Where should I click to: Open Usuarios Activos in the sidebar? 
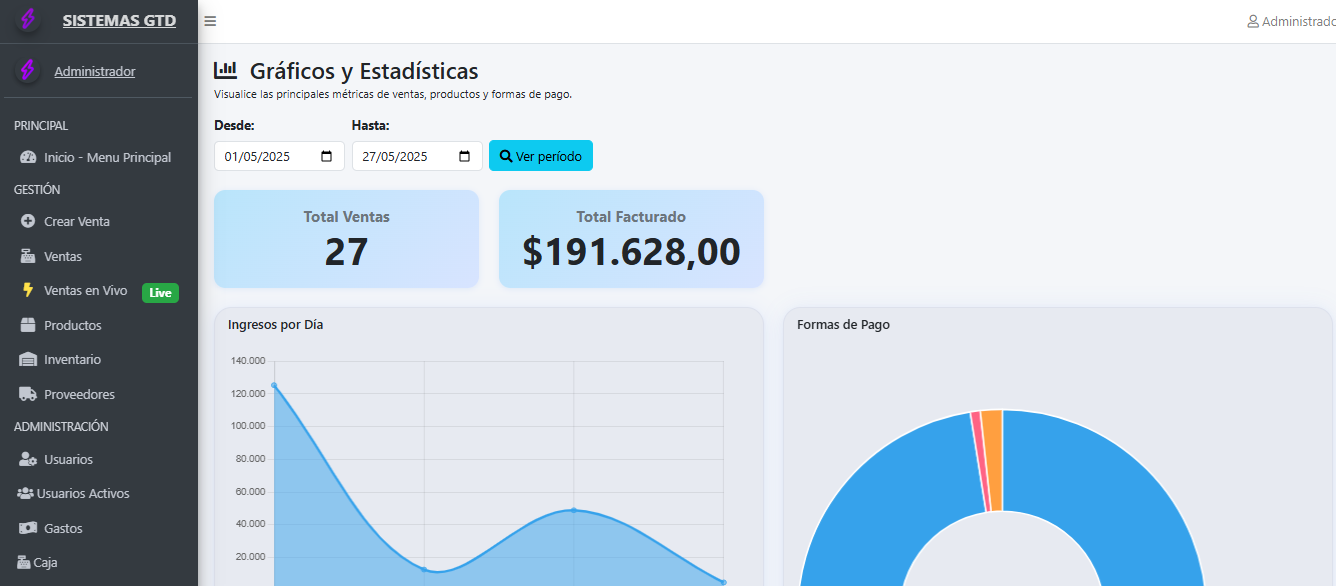point(83,493)
